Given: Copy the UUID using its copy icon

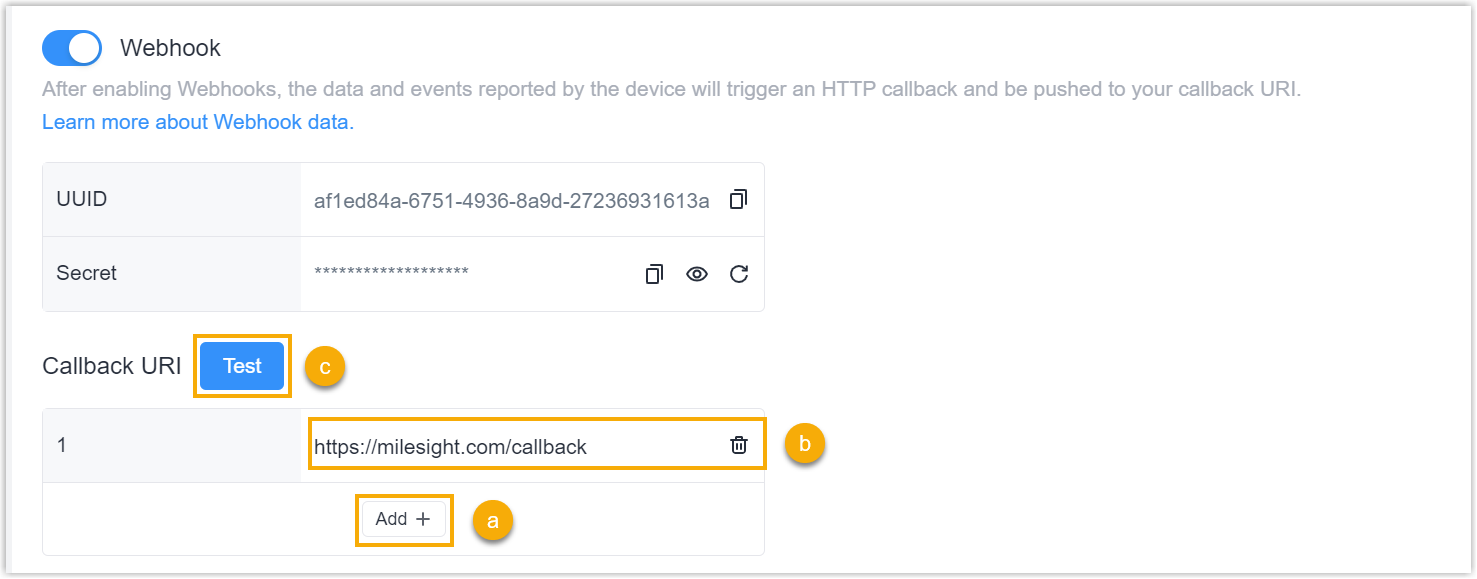Looking at the screenshot, I should click(738, 200).
